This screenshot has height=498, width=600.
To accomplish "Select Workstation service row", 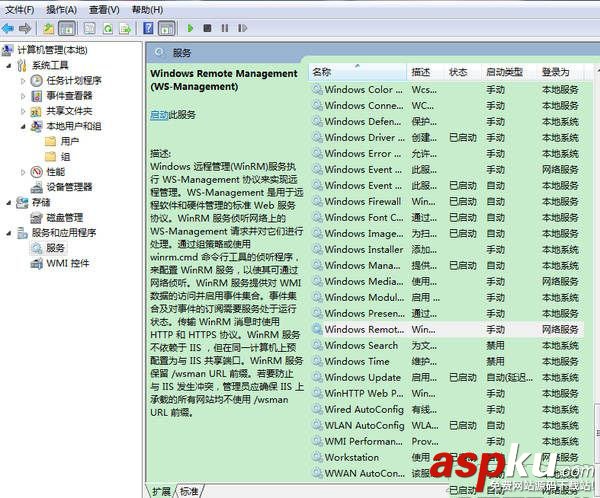I will point(447,457).
